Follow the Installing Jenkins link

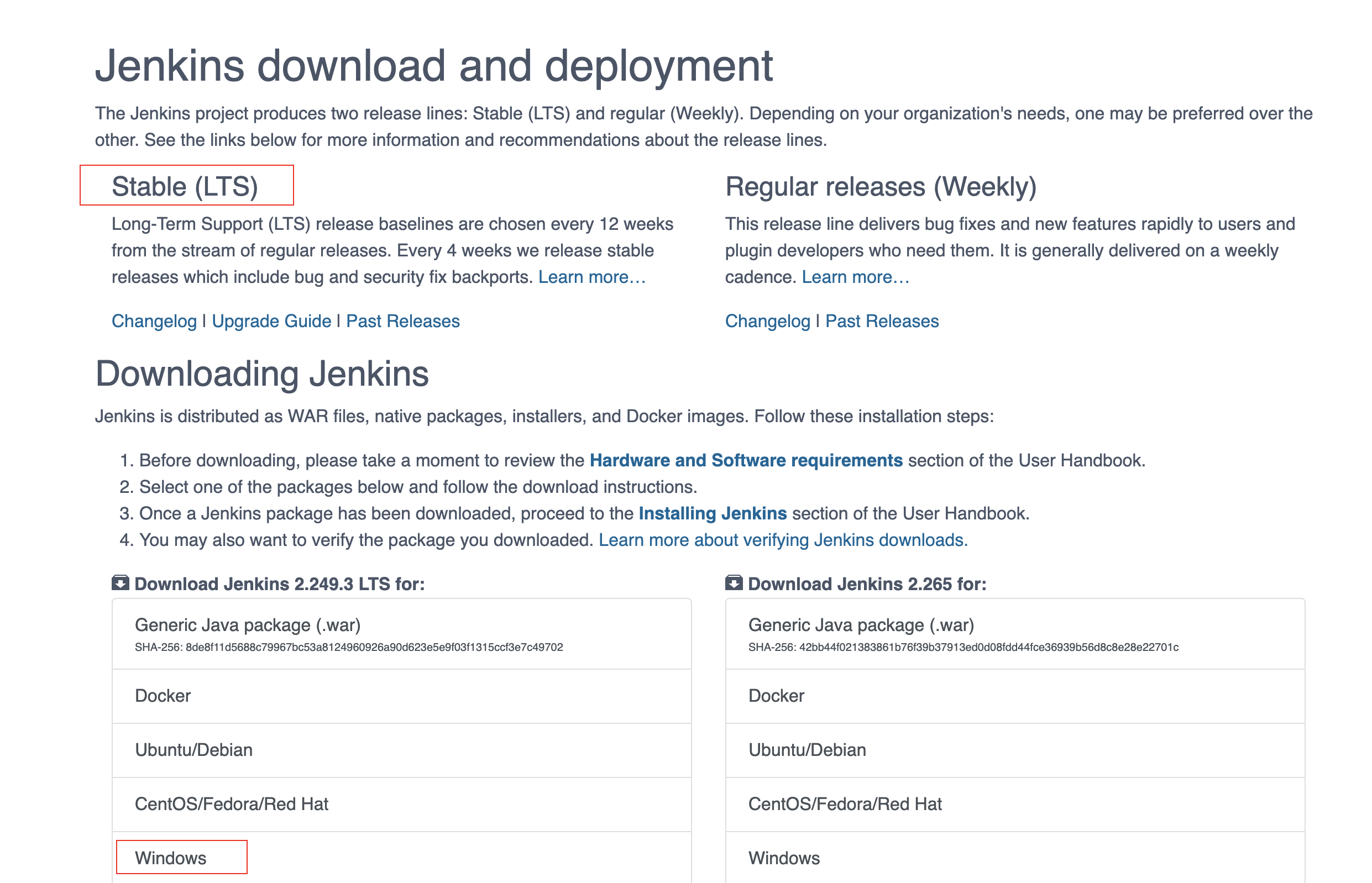coord(713,513)
